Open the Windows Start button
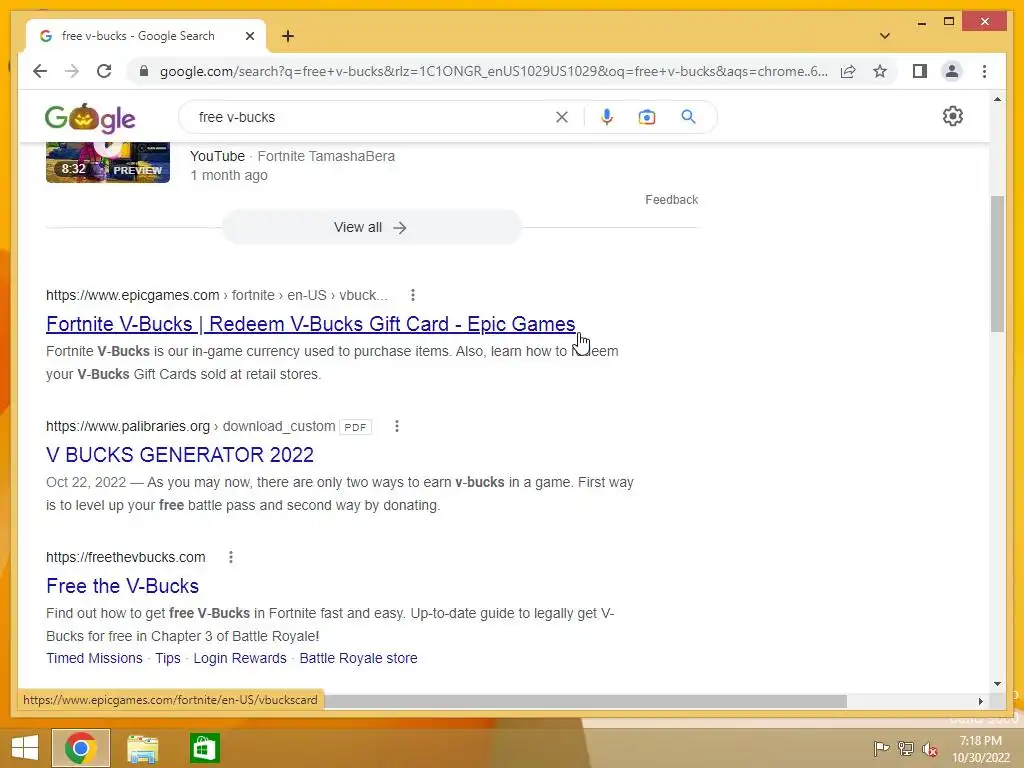The image size is (1024, 768). pyautogui.click(x=25, y=748)
